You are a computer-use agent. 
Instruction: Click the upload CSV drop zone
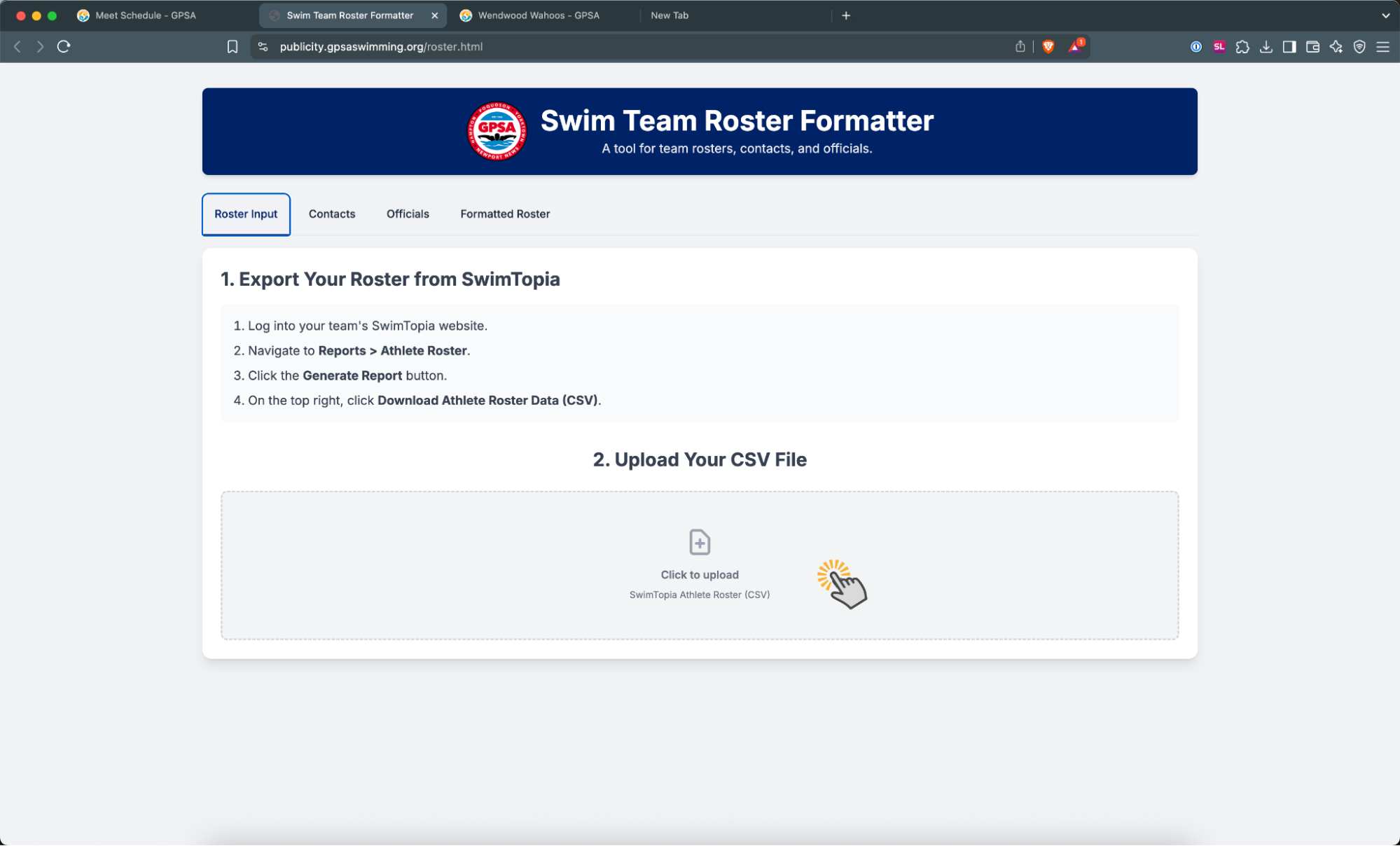pyautogui.click(x=699, y=564)
